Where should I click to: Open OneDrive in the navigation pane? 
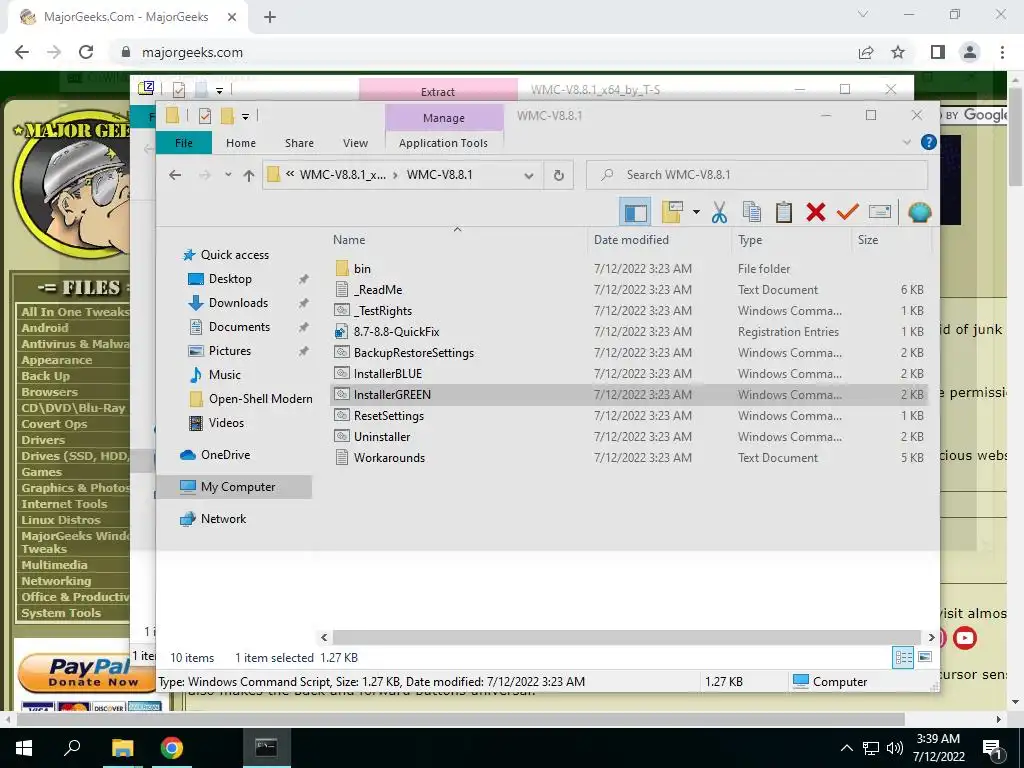pyautogui.click(x=225, y=455)
